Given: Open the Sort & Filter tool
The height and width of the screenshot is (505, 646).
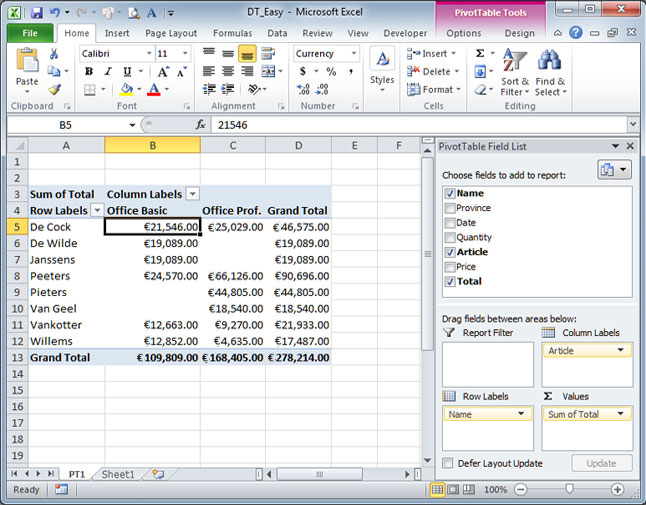Looking at the screenshot, I should 515,70.
